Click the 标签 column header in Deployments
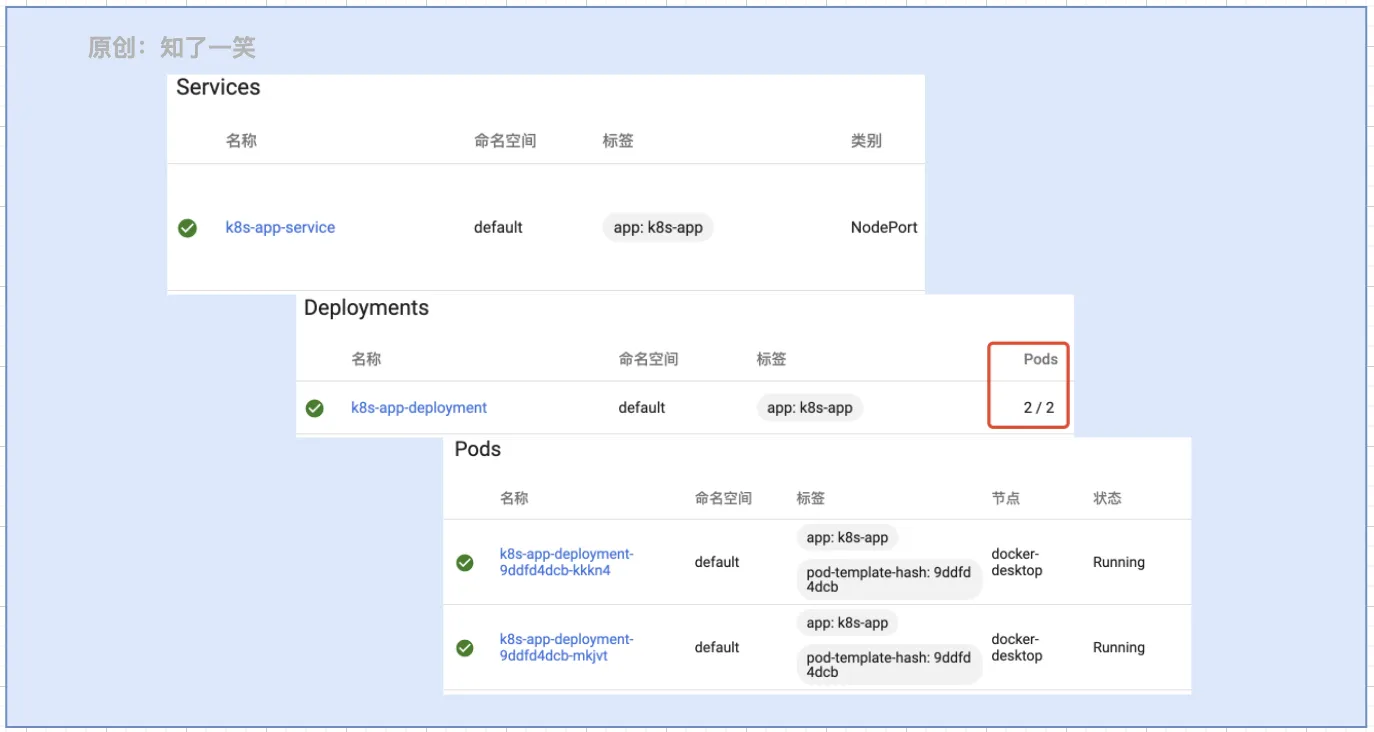The height and width of the screenshot is (732, 1374). [x=771, y=358]
